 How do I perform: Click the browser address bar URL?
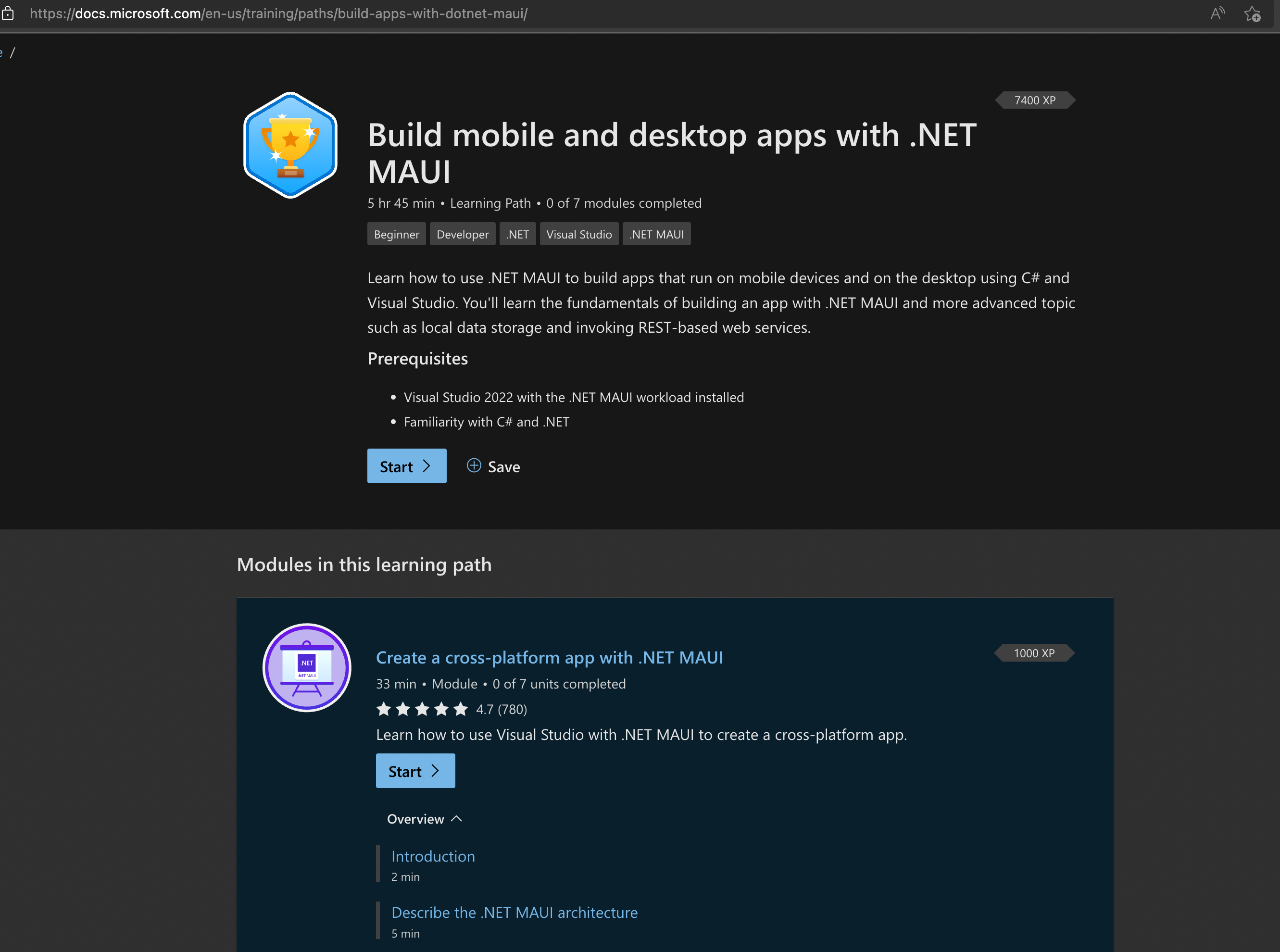coord(279,13)
